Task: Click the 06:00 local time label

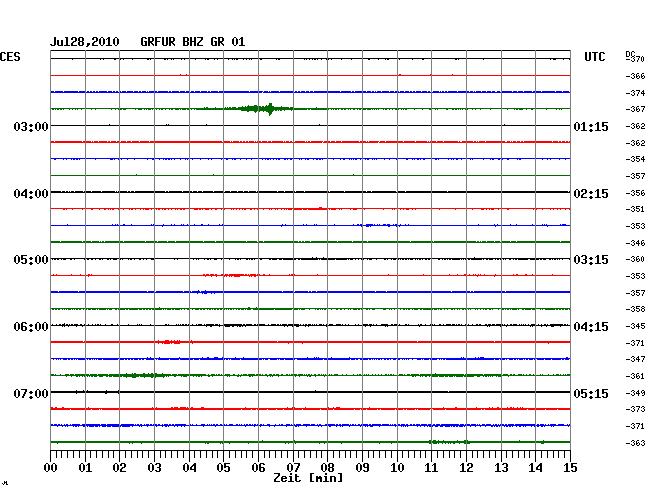Action: coord(31,327)
